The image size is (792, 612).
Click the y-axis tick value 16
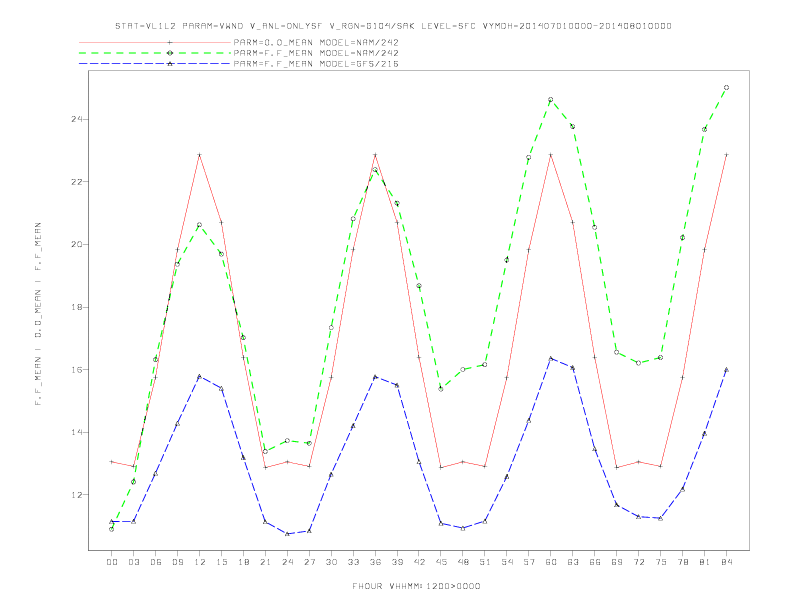[x=77, y=370]
